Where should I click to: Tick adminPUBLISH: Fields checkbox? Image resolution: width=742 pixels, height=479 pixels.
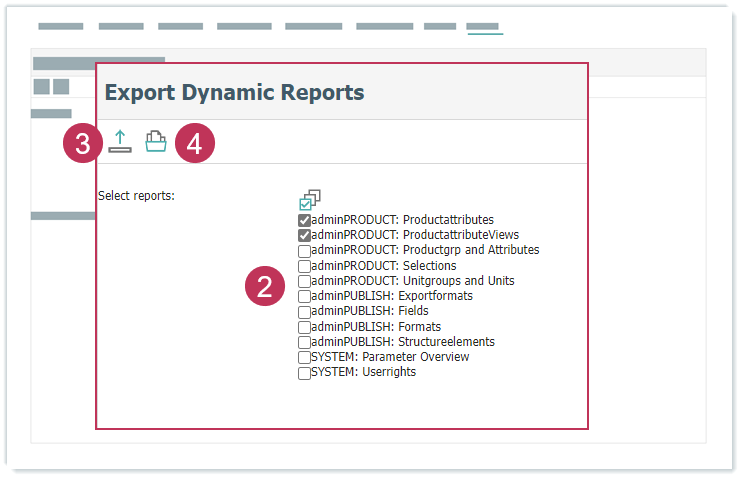coord(304,311)
